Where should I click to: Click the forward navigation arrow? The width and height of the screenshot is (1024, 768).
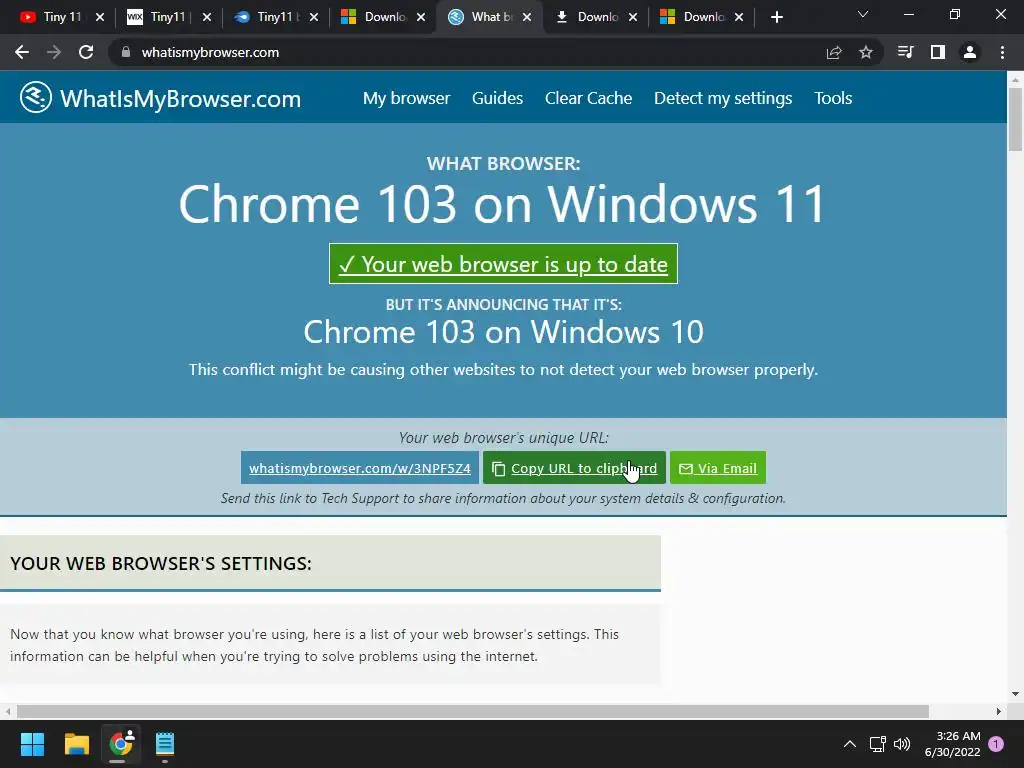point(54,52)
